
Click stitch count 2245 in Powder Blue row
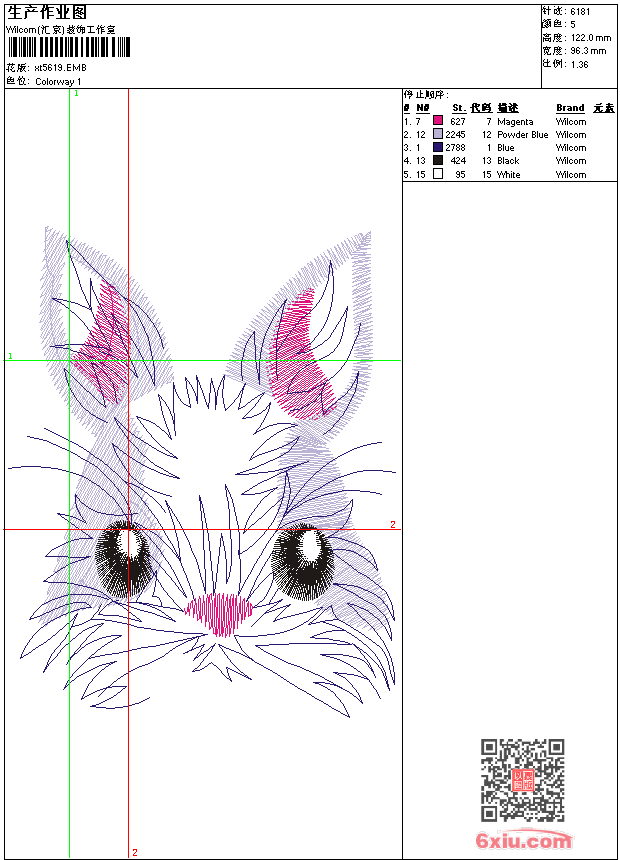[x=455, y=135]
